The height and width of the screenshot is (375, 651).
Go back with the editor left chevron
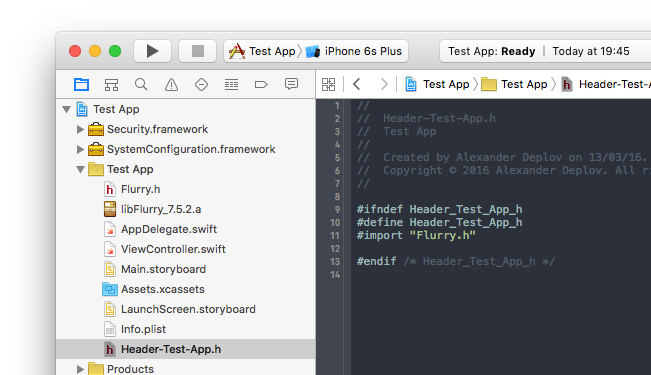356,84
